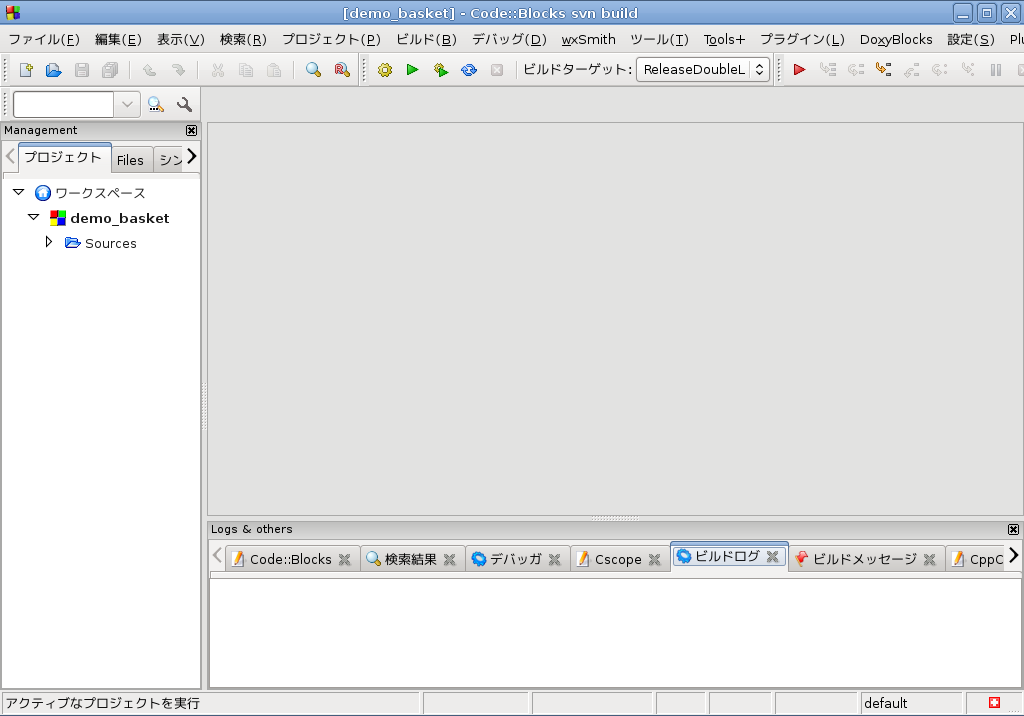
Task: Open the プロジェクト(P) menu
Action: 331,39
